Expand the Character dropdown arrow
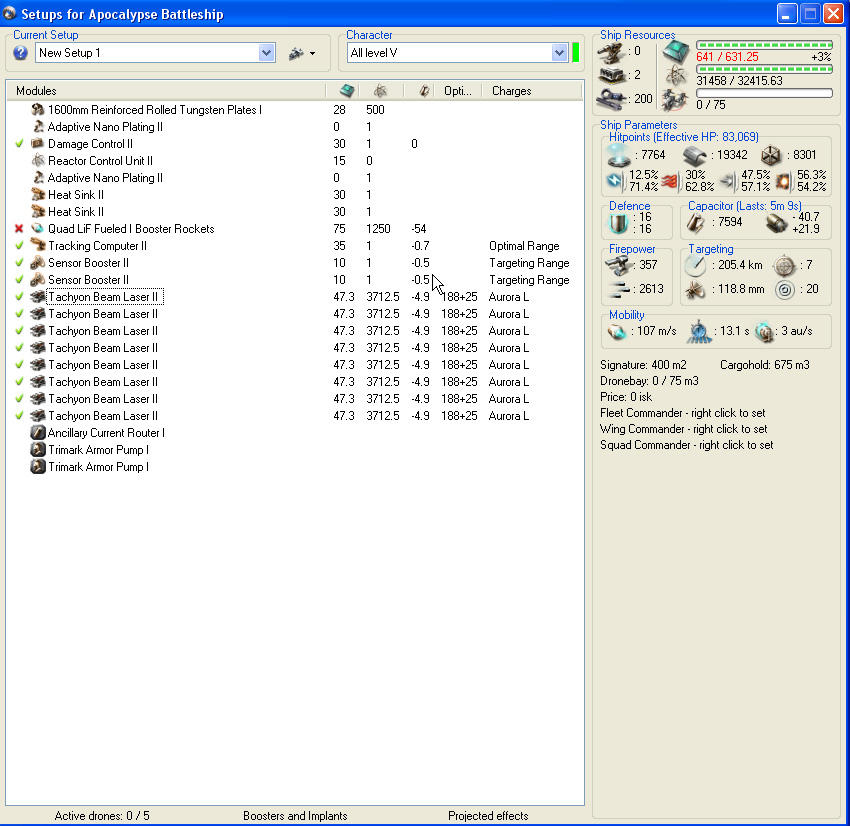 tap(559, 53)
